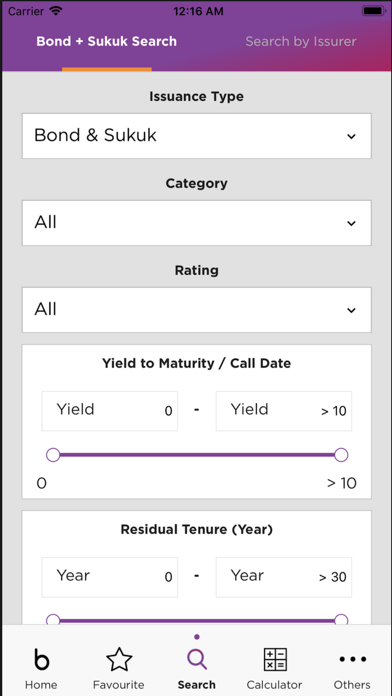The height and width of the screenshot is (696, 392).
Task: Click the maximum Year field showing > 30
Action: pos(284,577)
